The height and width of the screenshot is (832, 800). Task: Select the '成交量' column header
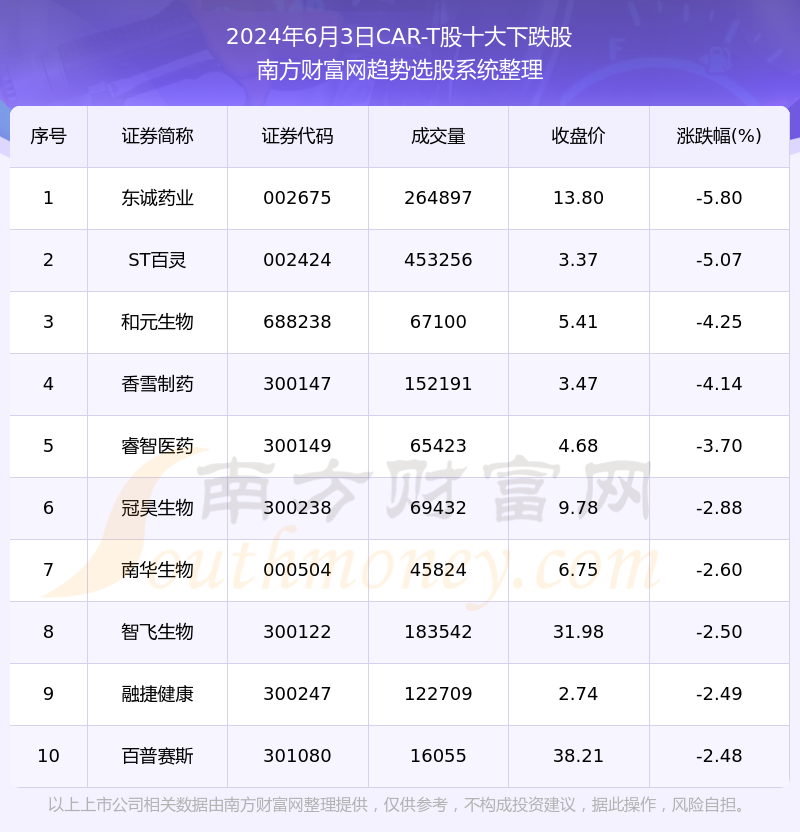click(438, 136)
